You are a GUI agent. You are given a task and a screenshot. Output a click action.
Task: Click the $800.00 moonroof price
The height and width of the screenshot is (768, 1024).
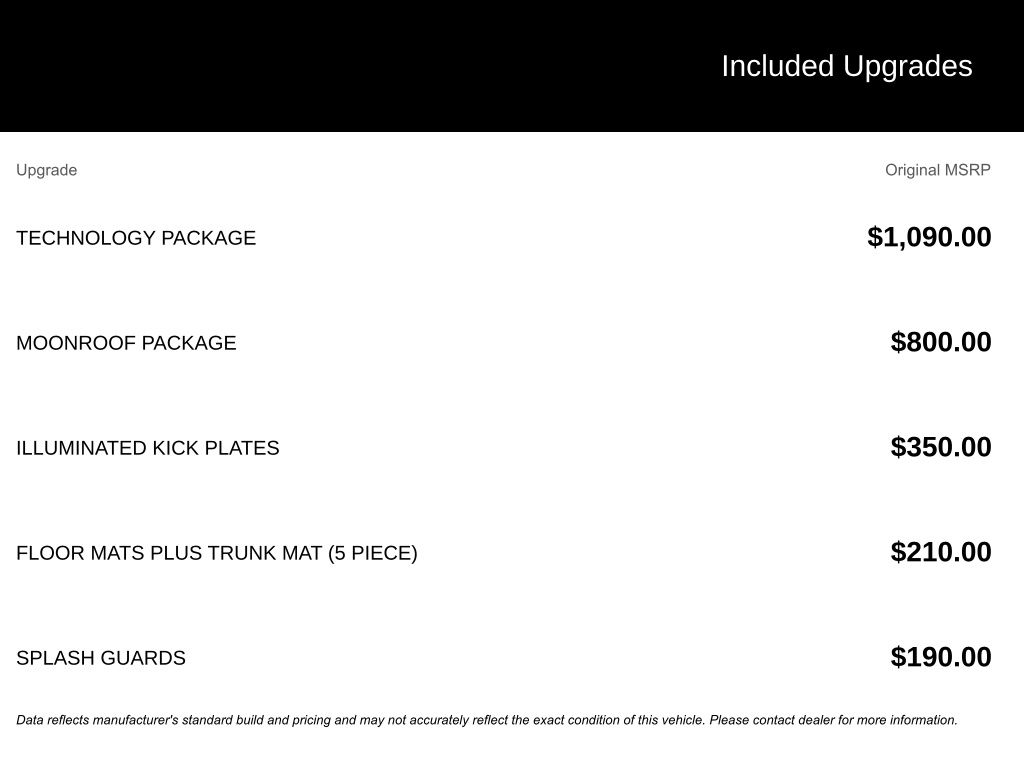[941, 342]
